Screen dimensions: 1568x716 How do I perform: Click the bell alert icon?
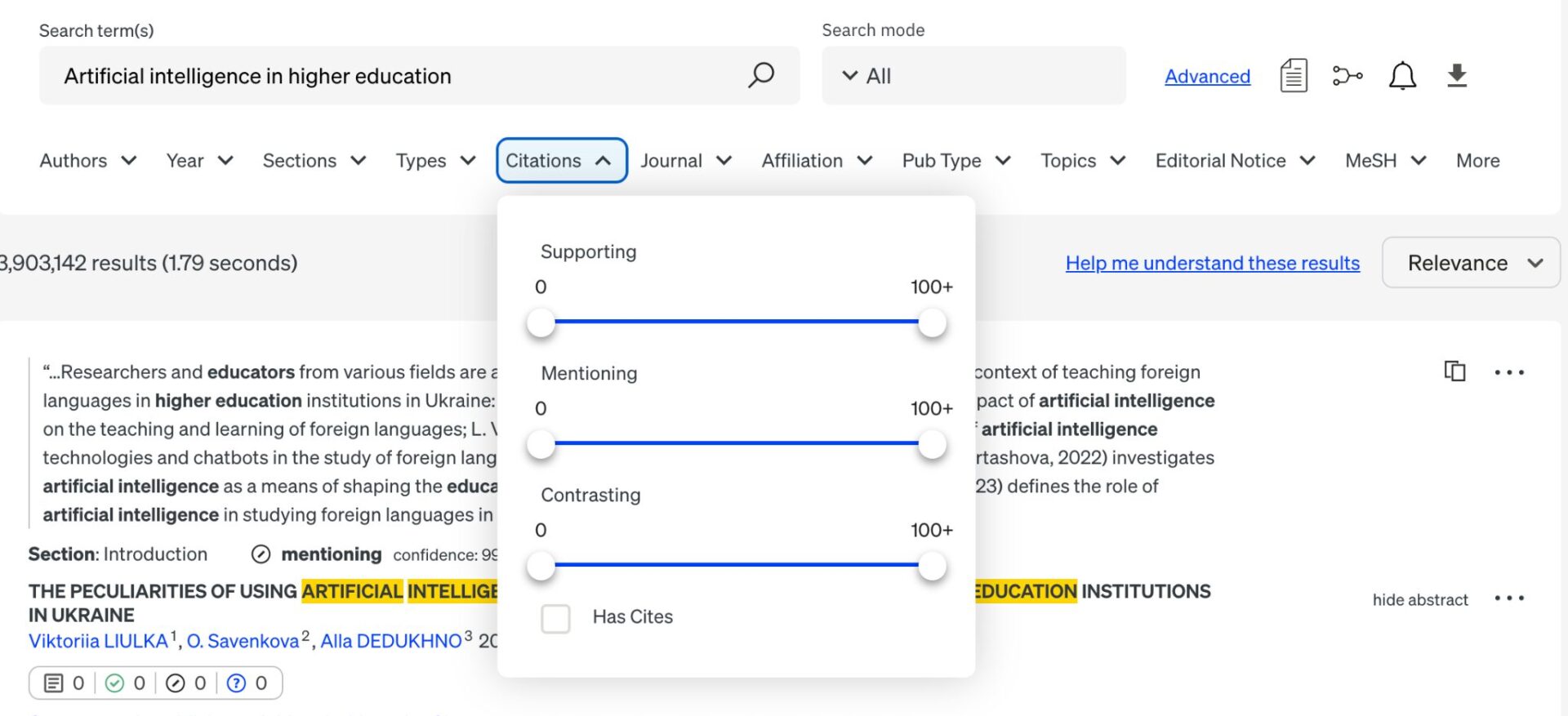[x=1402, y=76]
